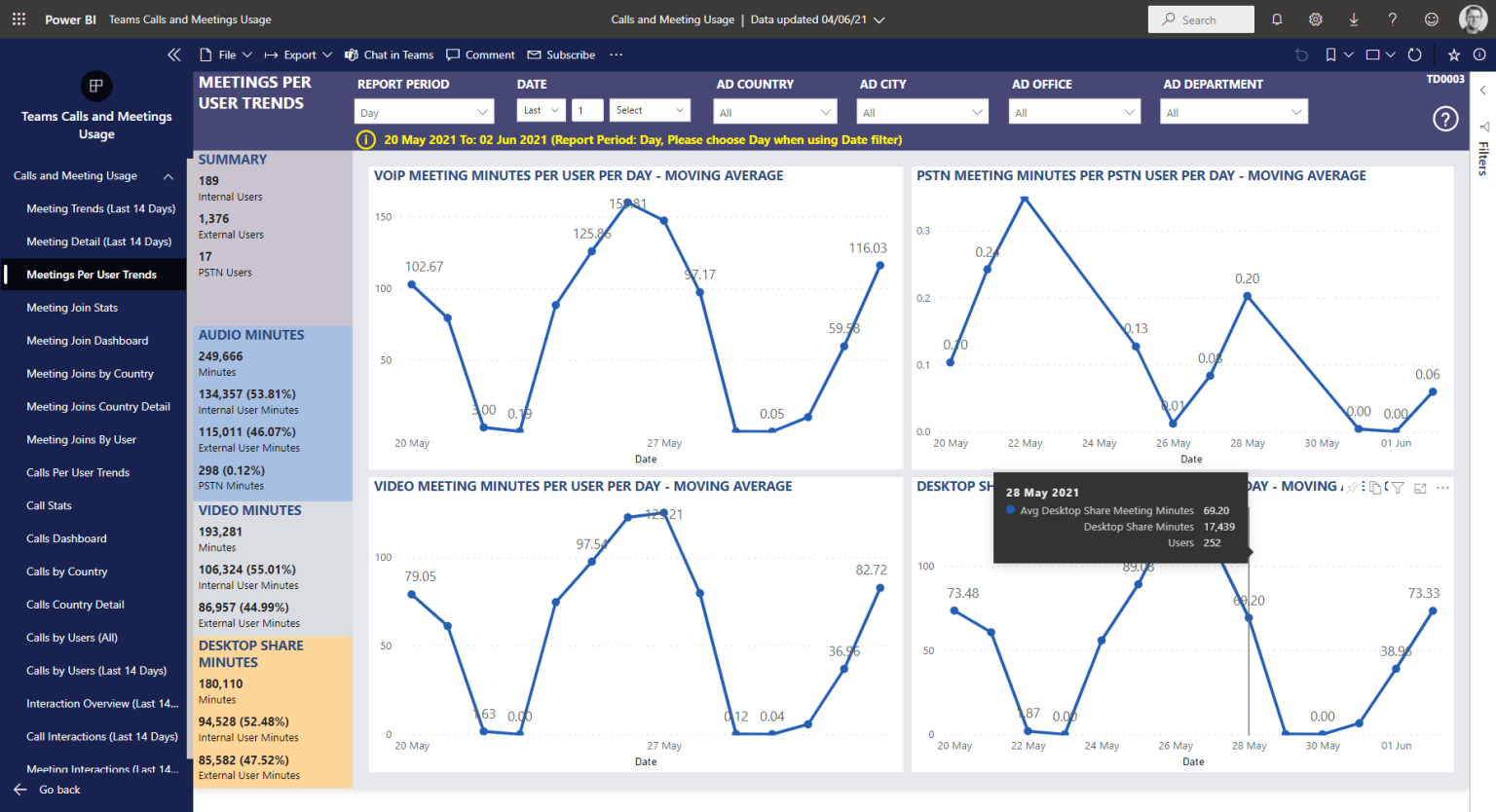Open more options on Desktop Share chart
This screenshot has width=1496, height=812.
point(1442,488)
